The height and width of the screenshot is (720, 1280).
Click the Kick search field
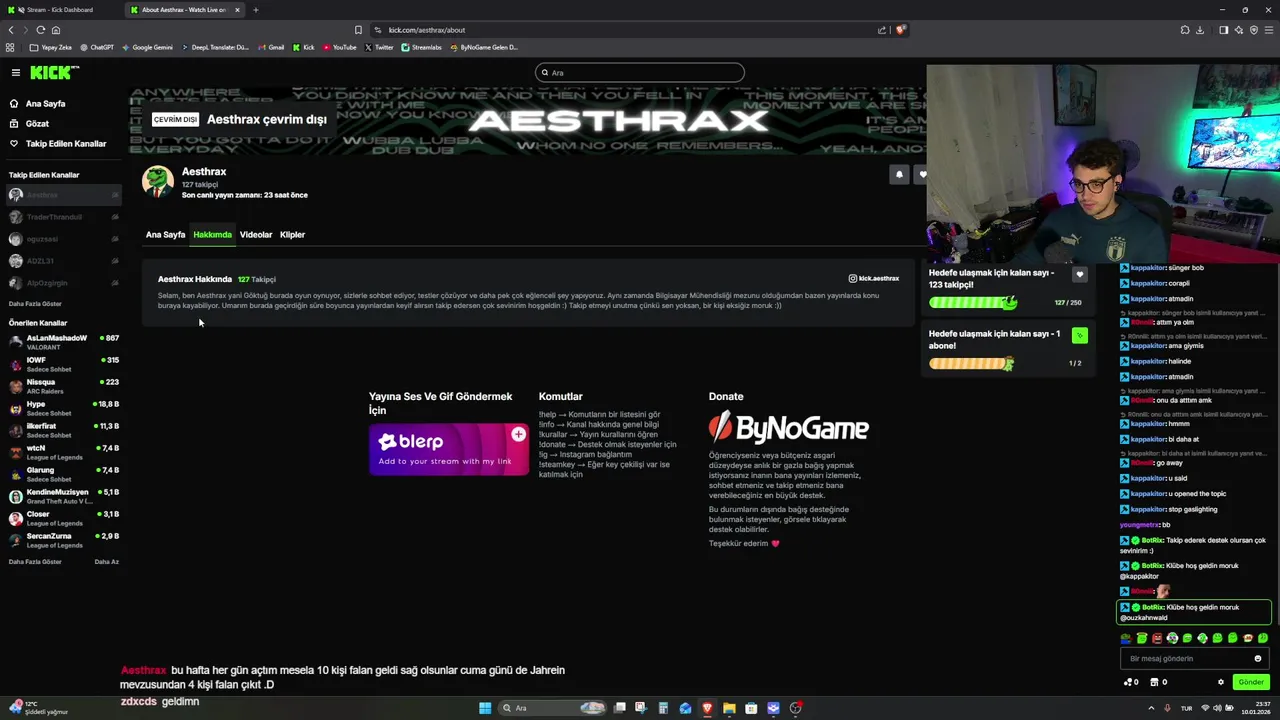pyautogui.click(x=640, y=72)
